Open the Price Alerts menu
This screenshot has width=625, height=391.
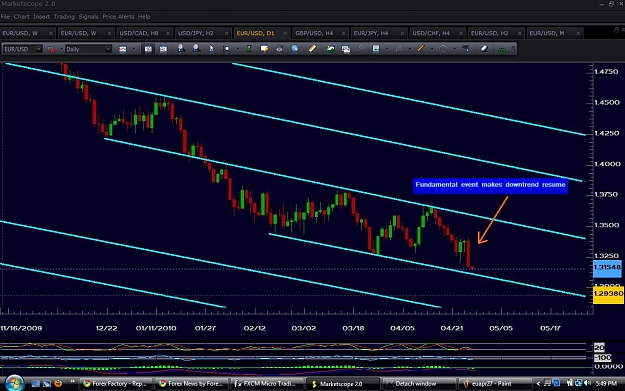[118, 17]
